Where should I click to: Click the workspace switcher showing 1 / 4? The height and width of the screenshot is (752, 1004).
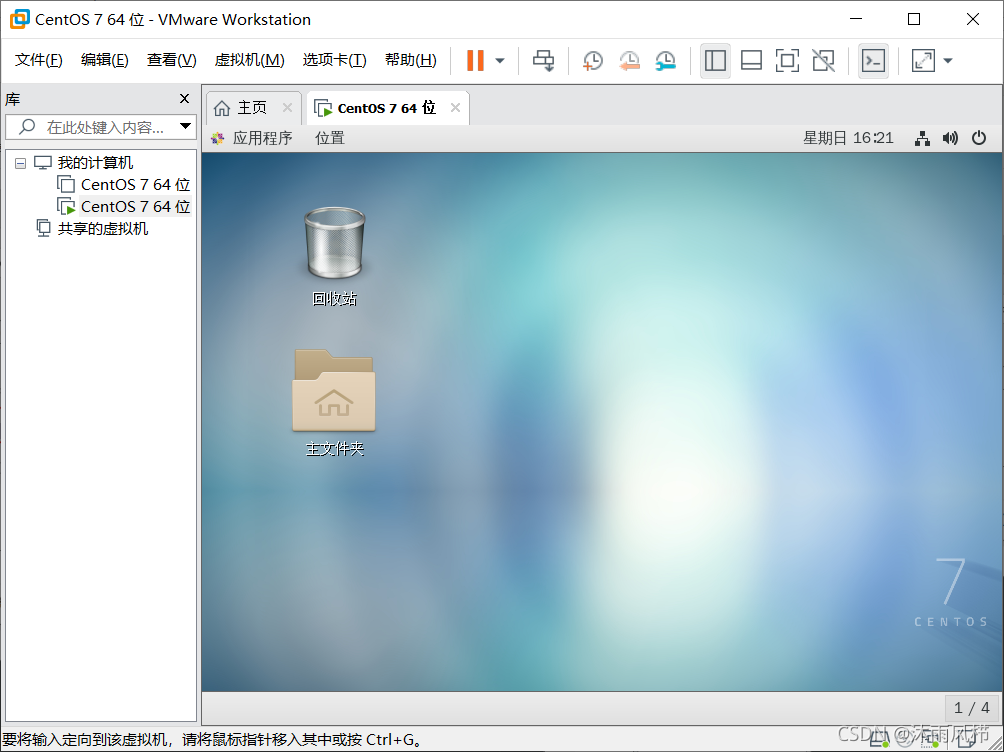[971, 708]
